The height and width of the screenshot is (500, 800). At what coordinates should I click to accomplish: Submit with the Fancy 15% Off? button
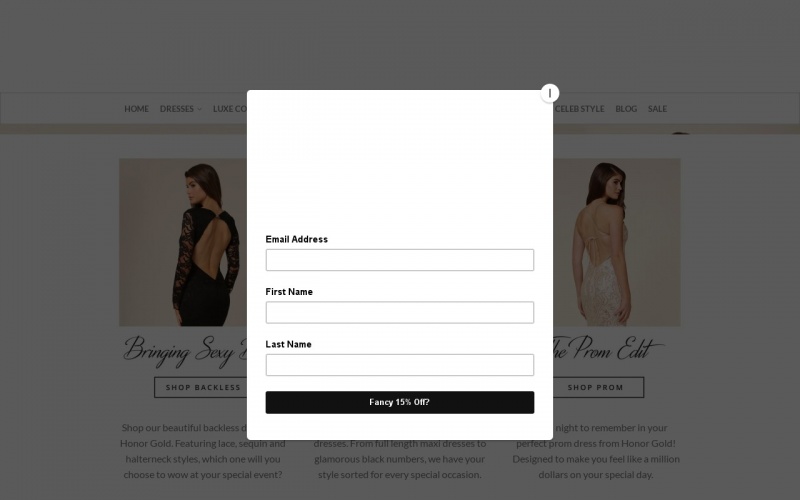coord(399,402)
